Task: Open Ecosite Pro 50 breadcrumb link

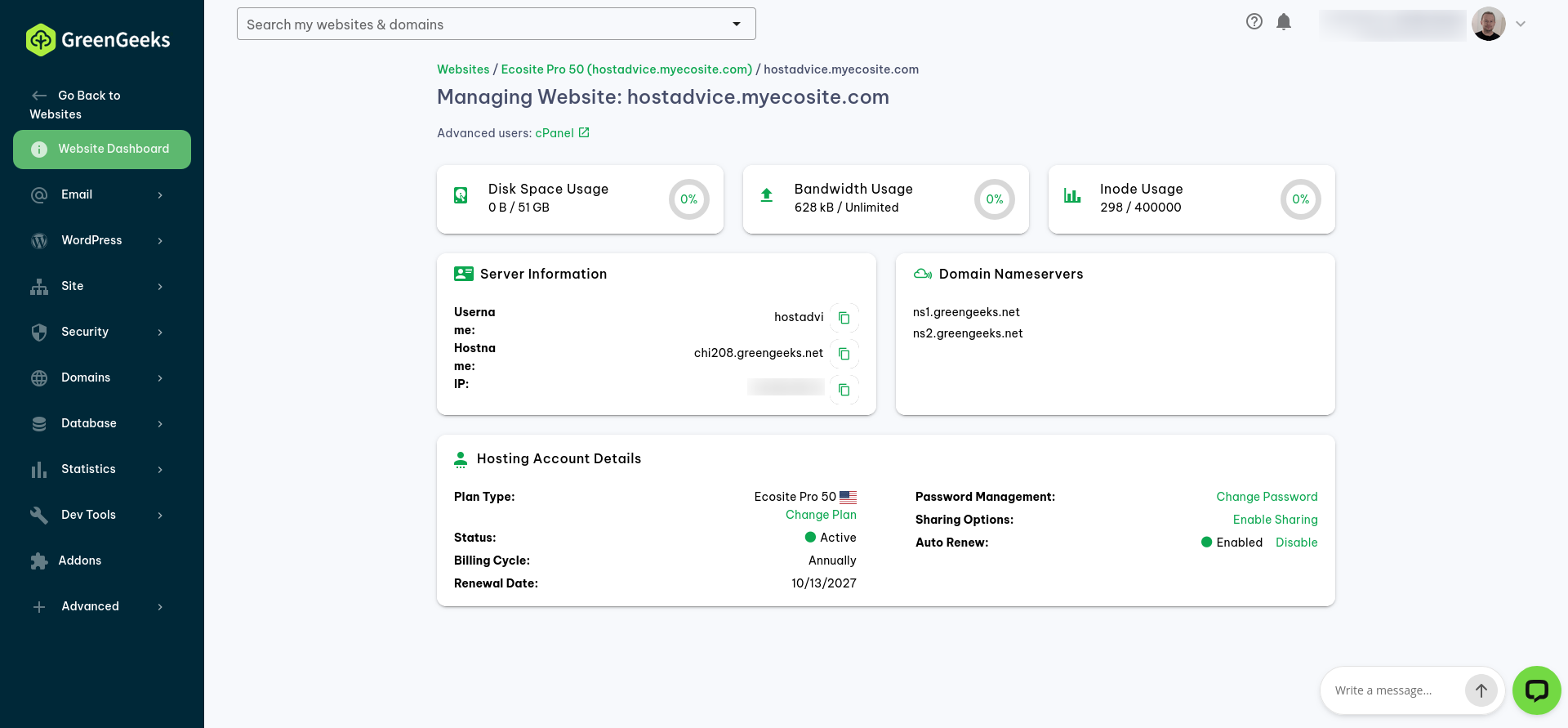Action: 626,69
